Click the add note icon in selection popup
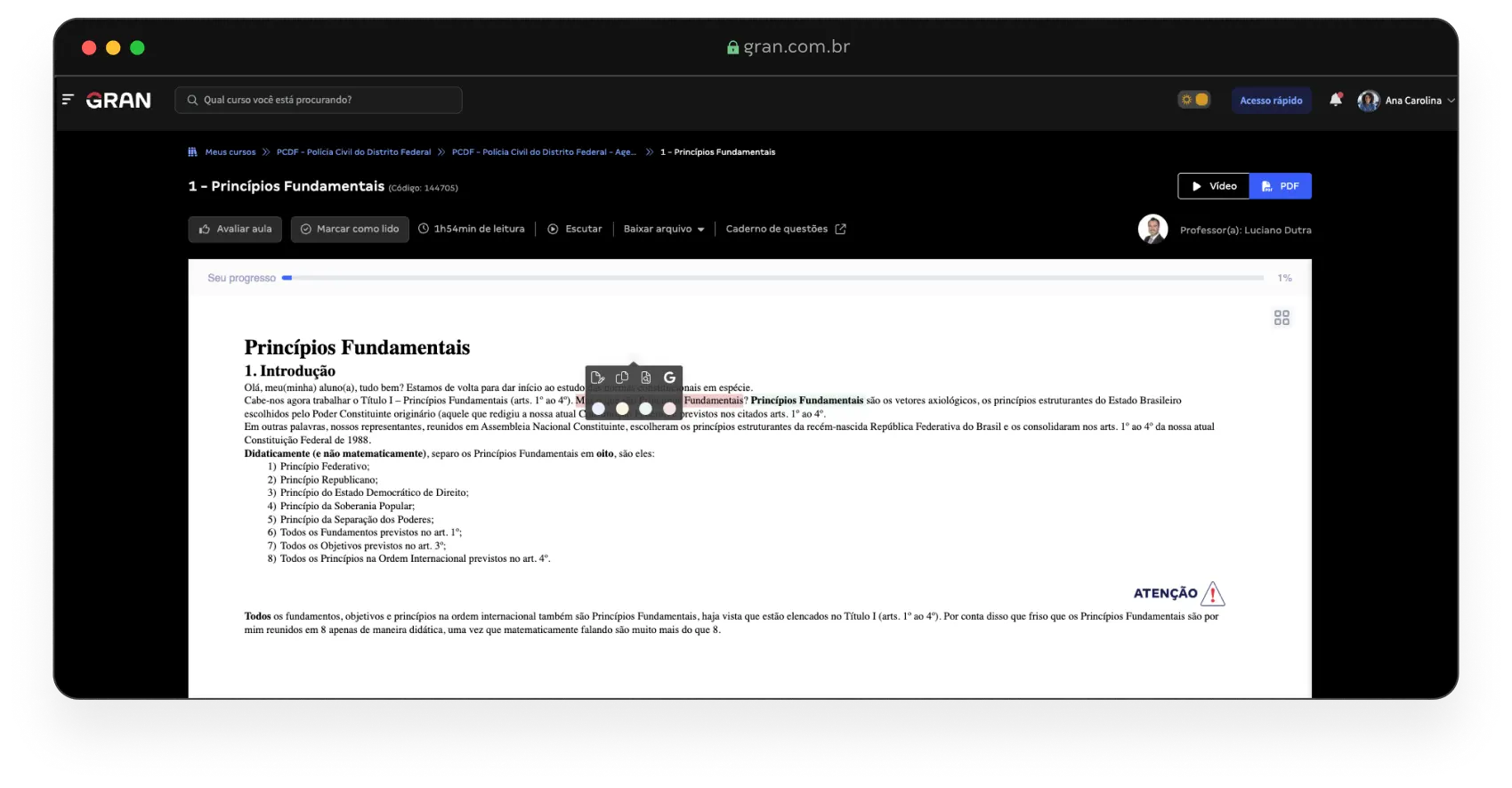Viewport: 1512px width, 788px height. [x=598, y=378]
